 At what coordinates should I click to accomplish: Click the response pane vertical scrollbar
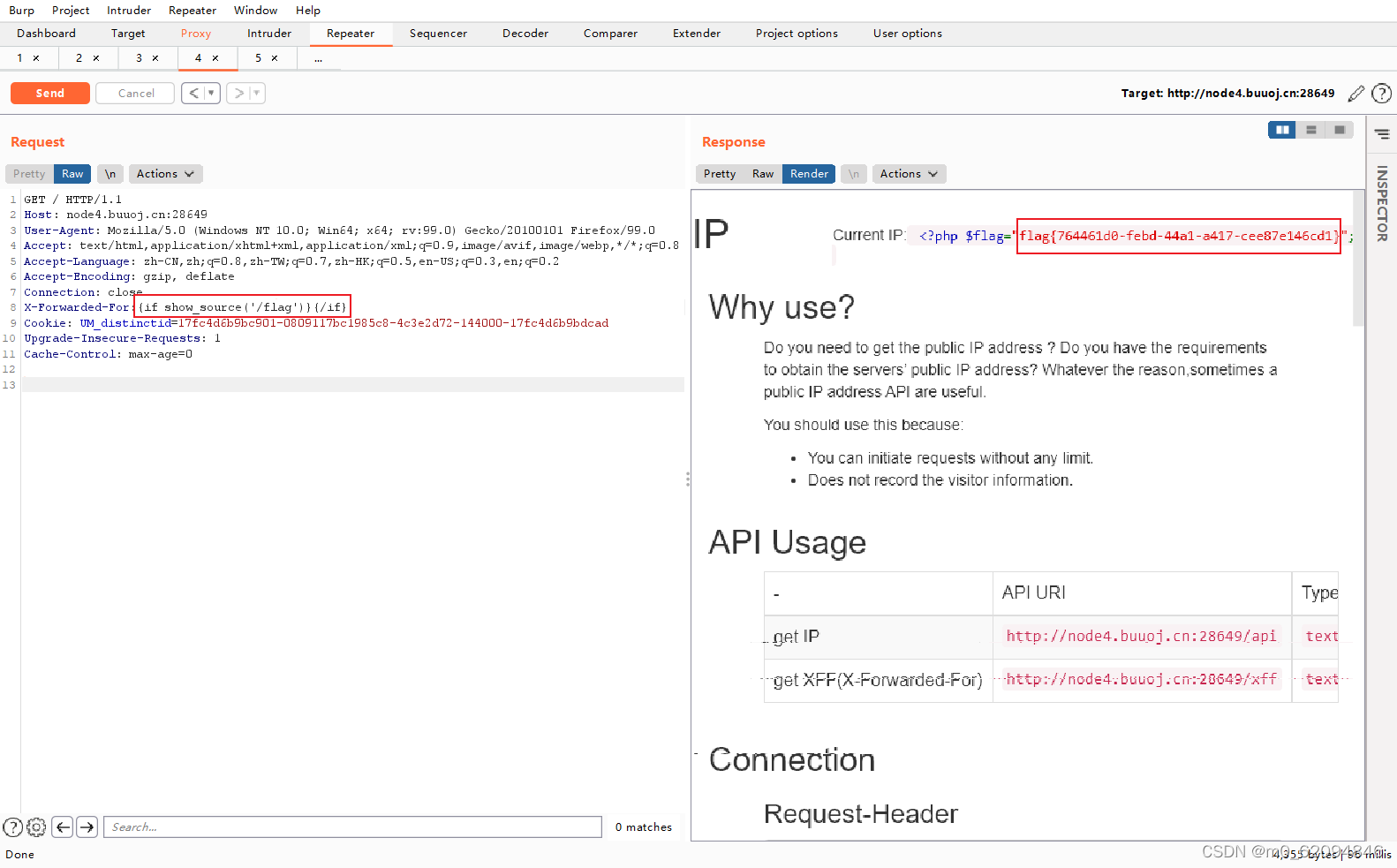coord(1358,258)
